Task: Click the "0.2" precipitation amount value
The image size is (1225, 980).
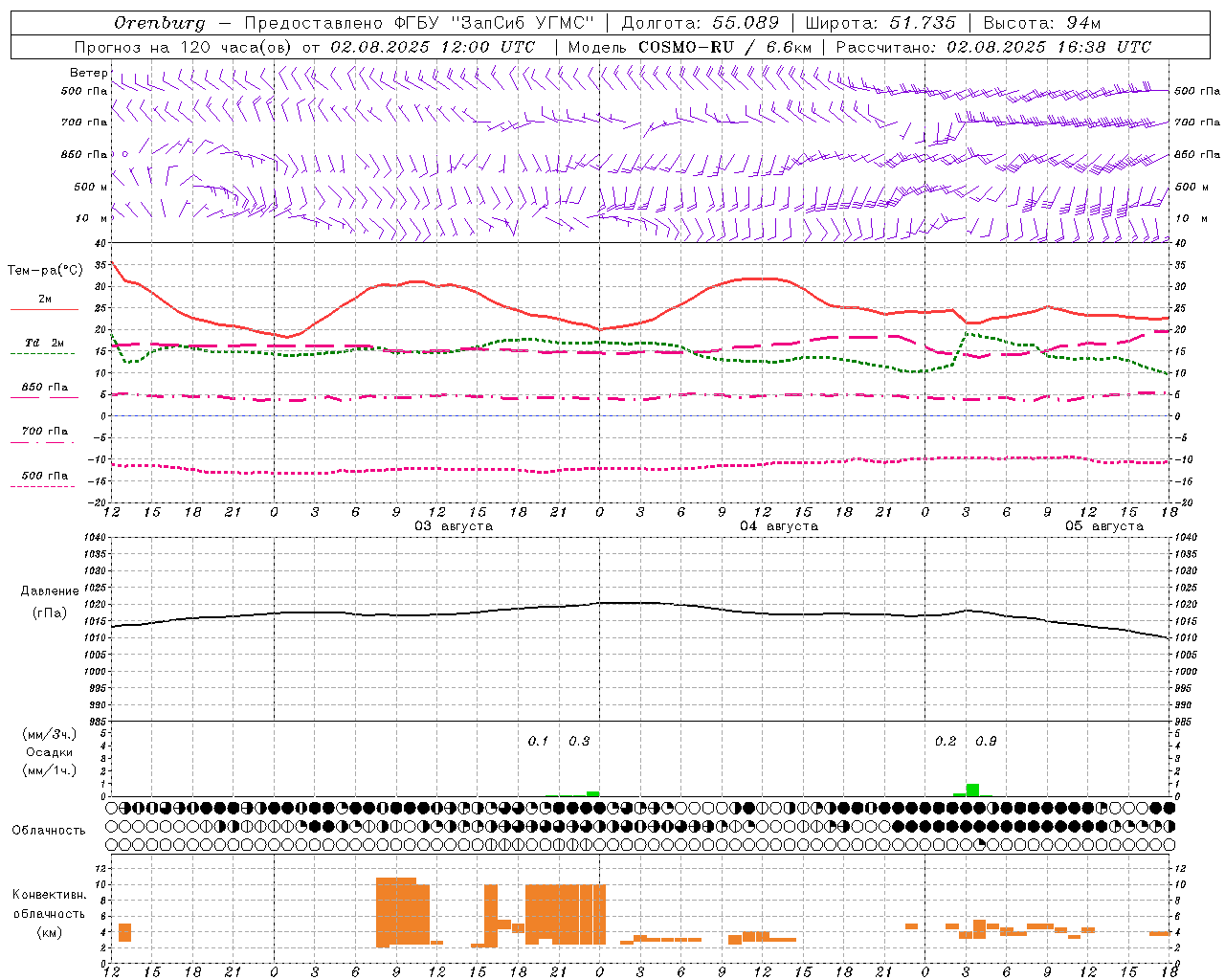Action: coord(946,742)
